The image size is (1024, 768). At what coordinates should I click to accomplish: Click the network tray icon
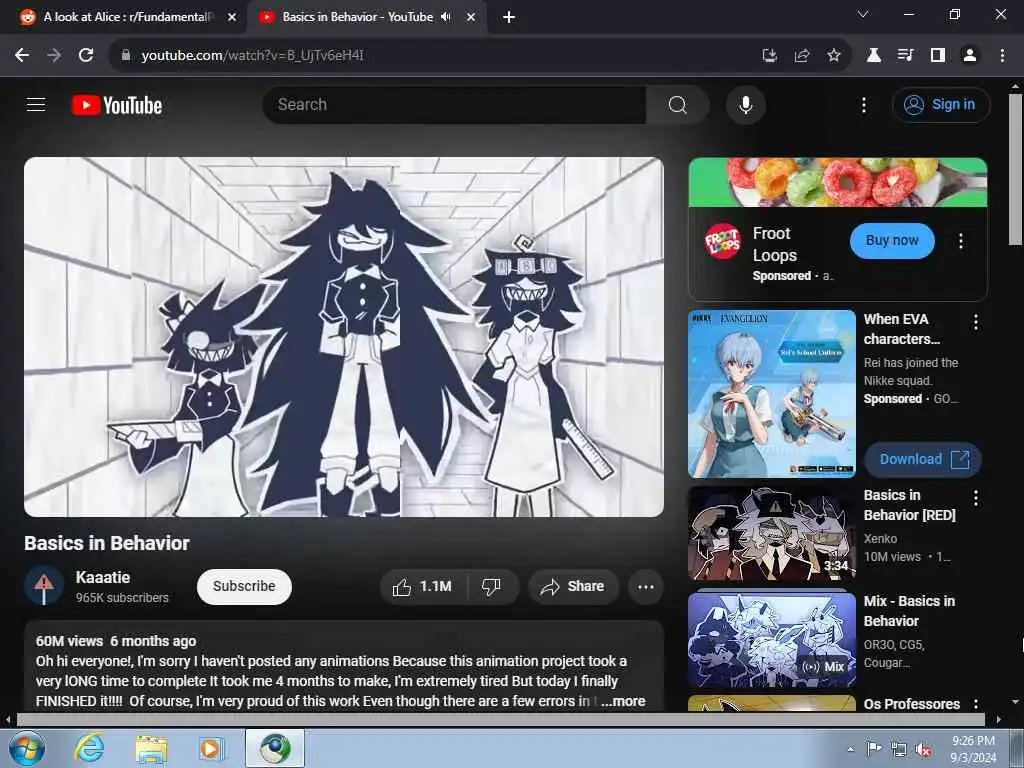pyautogui.click(x=899, y=749)
